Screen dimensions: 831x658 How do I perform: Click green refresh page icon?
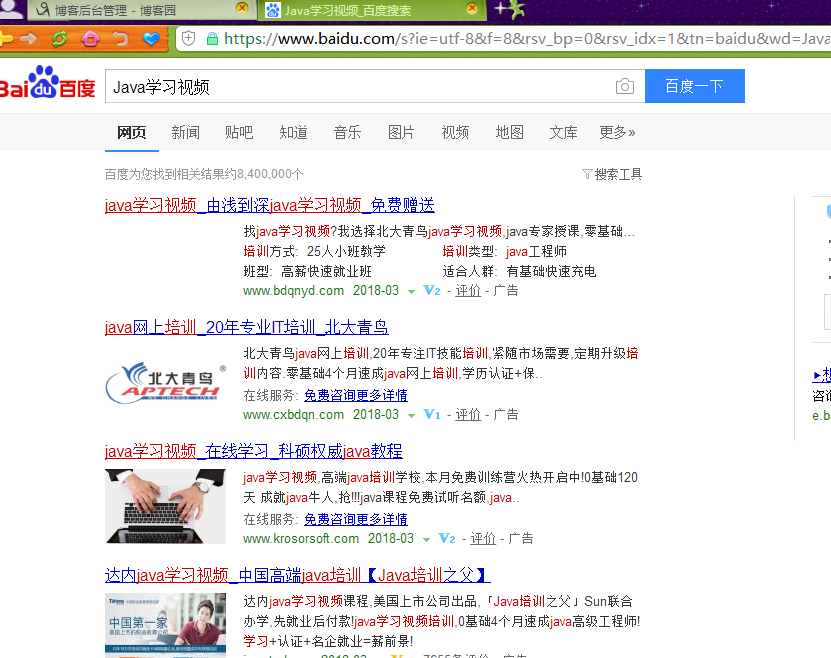[59, 39]
